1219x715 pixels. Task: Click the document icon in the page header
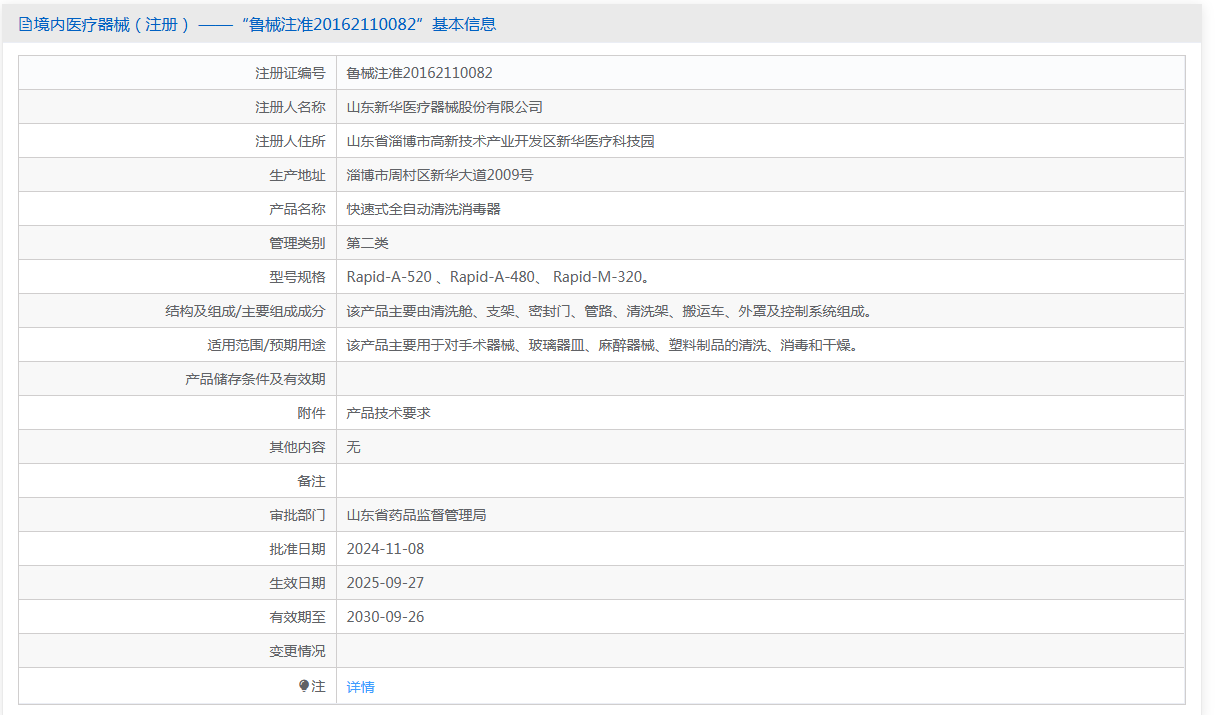[25, 24]
